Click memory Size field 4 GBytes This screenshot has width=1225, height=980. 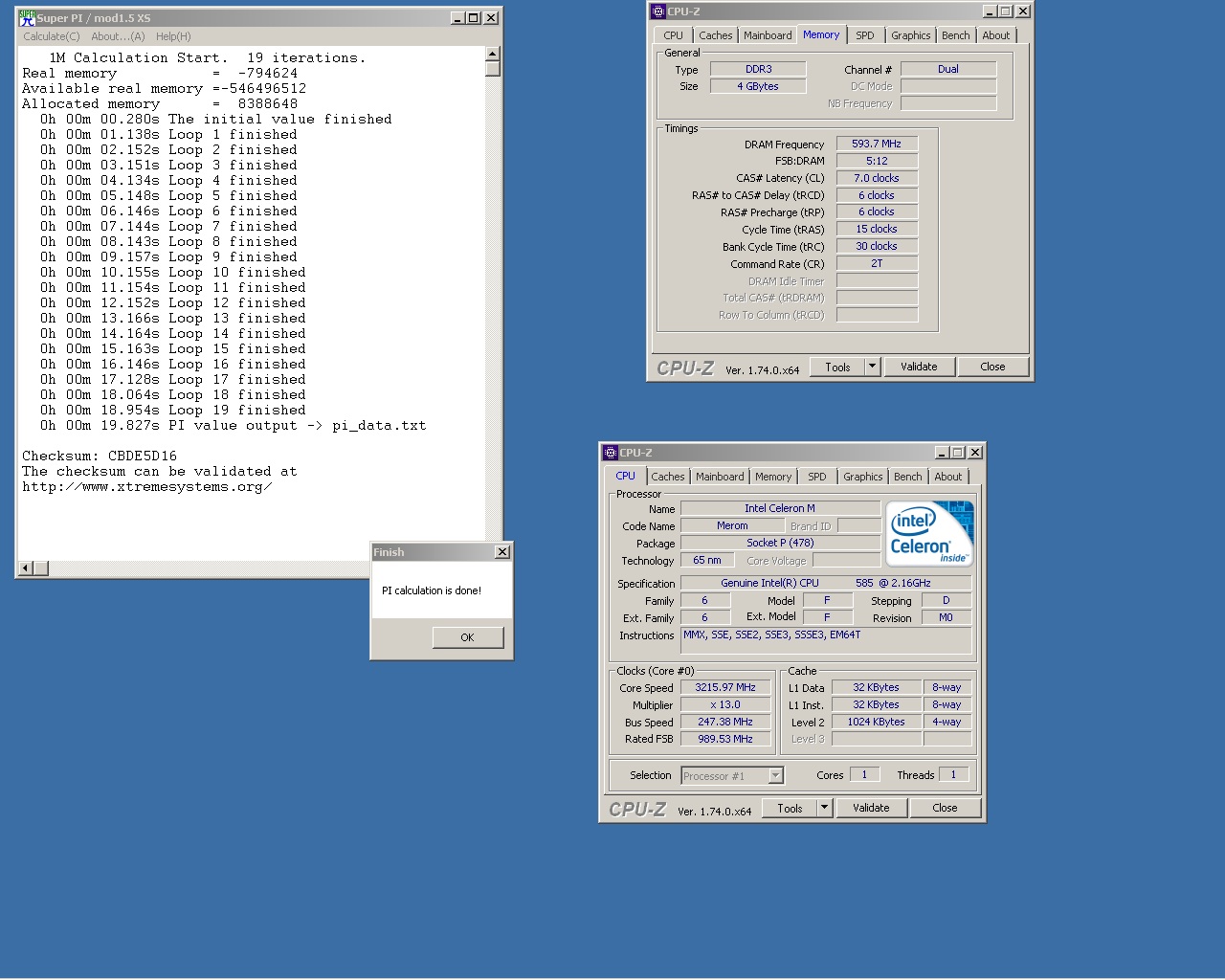tap(758, 86)
